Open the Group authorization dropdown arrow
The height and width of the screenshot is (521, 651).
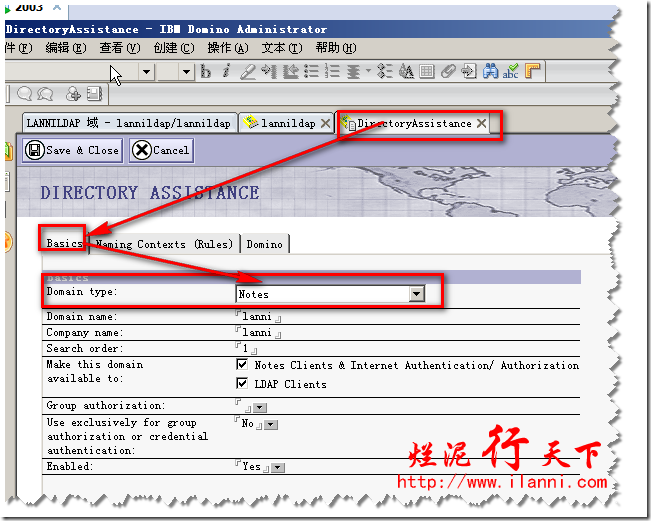tap(259, 408)
